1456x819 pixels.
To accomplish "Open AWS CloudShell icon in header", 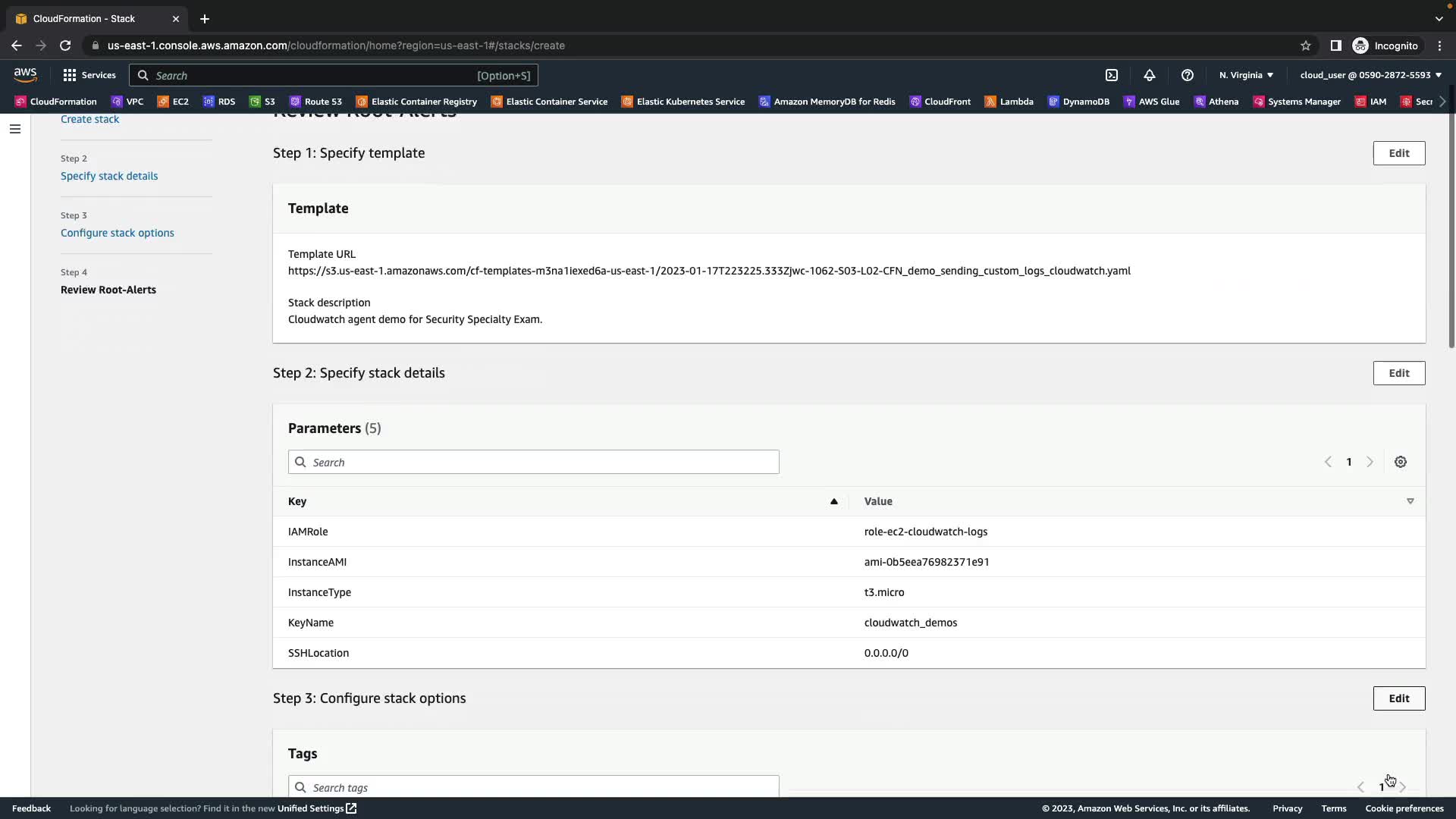I will [x=1112, y=75].
